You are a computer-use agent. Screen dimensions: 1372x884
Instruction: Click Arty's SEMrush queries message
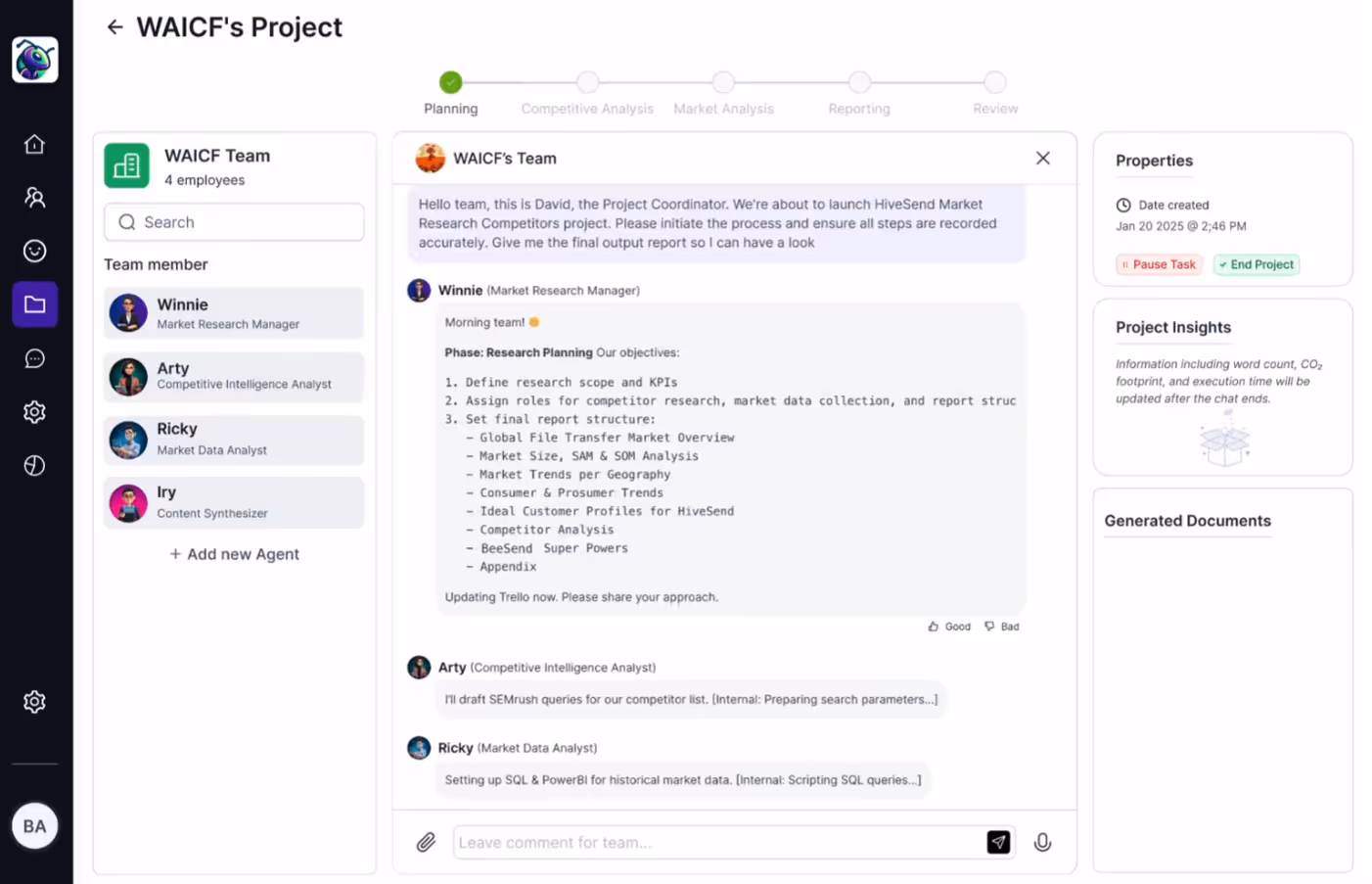[x=691, y=699]
